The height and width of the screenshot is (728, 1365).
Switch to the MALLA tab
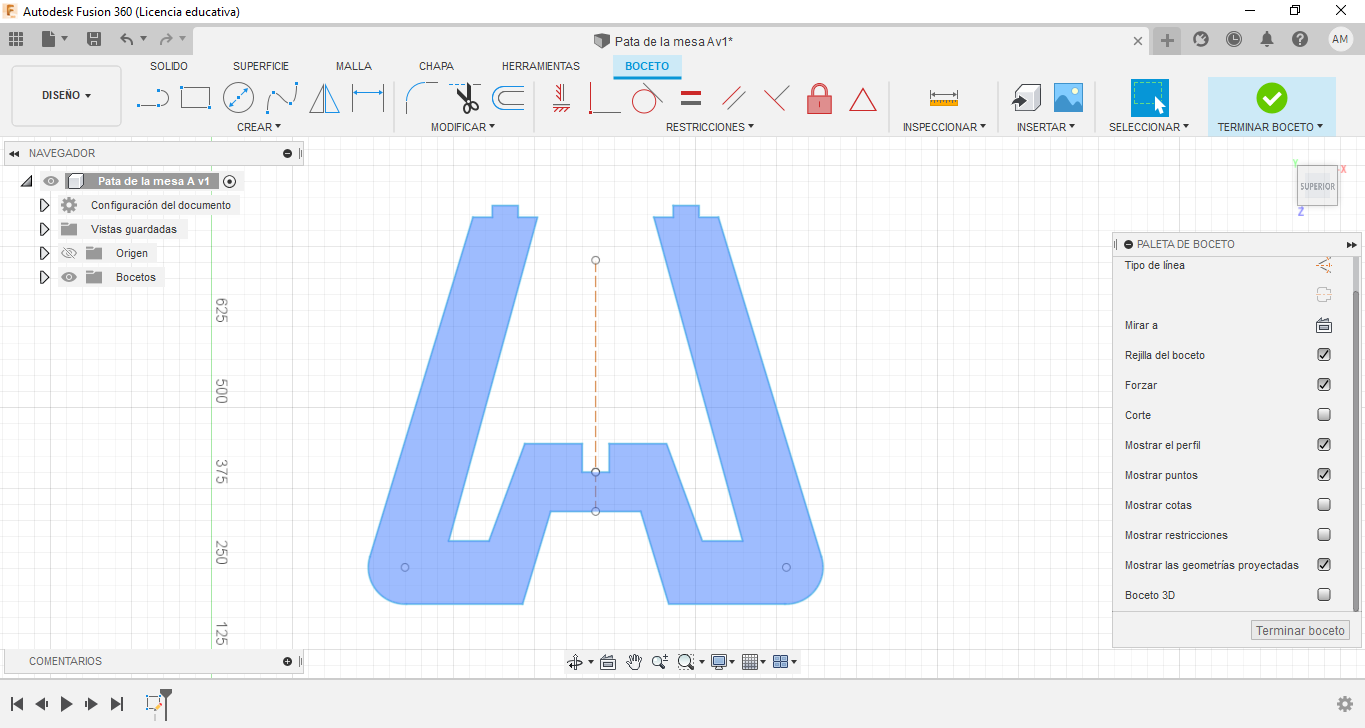coord(354,66)
